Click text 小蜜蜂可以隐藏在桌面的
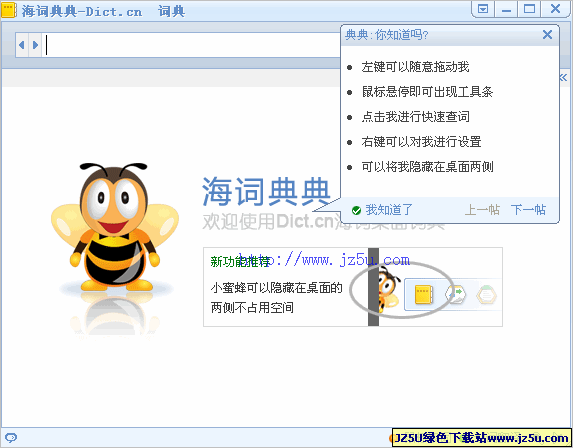The image size is (573, 448). [x=276, y=288]
